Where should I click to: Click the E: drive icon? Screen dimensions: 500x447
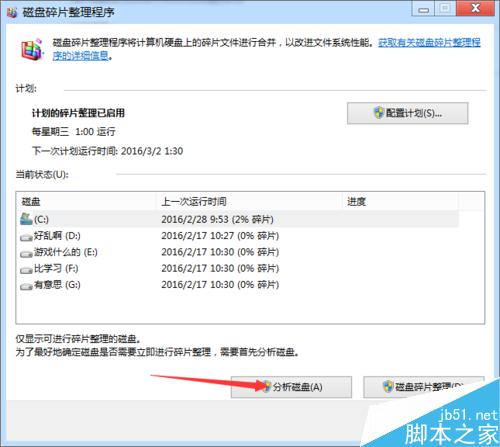coord(26,253)
